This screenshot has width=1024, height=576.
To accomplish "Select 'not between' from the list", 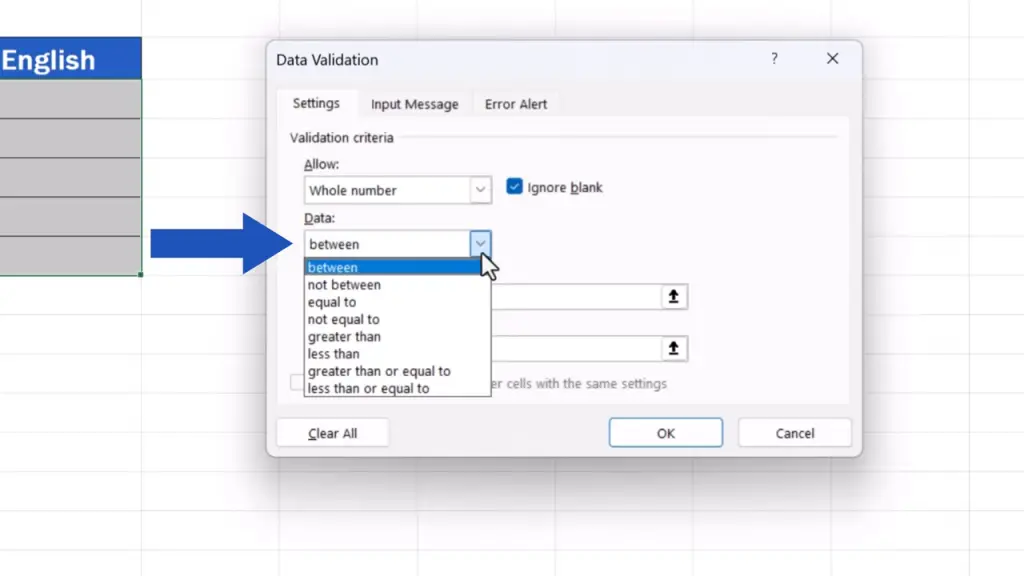I will 344,285.
